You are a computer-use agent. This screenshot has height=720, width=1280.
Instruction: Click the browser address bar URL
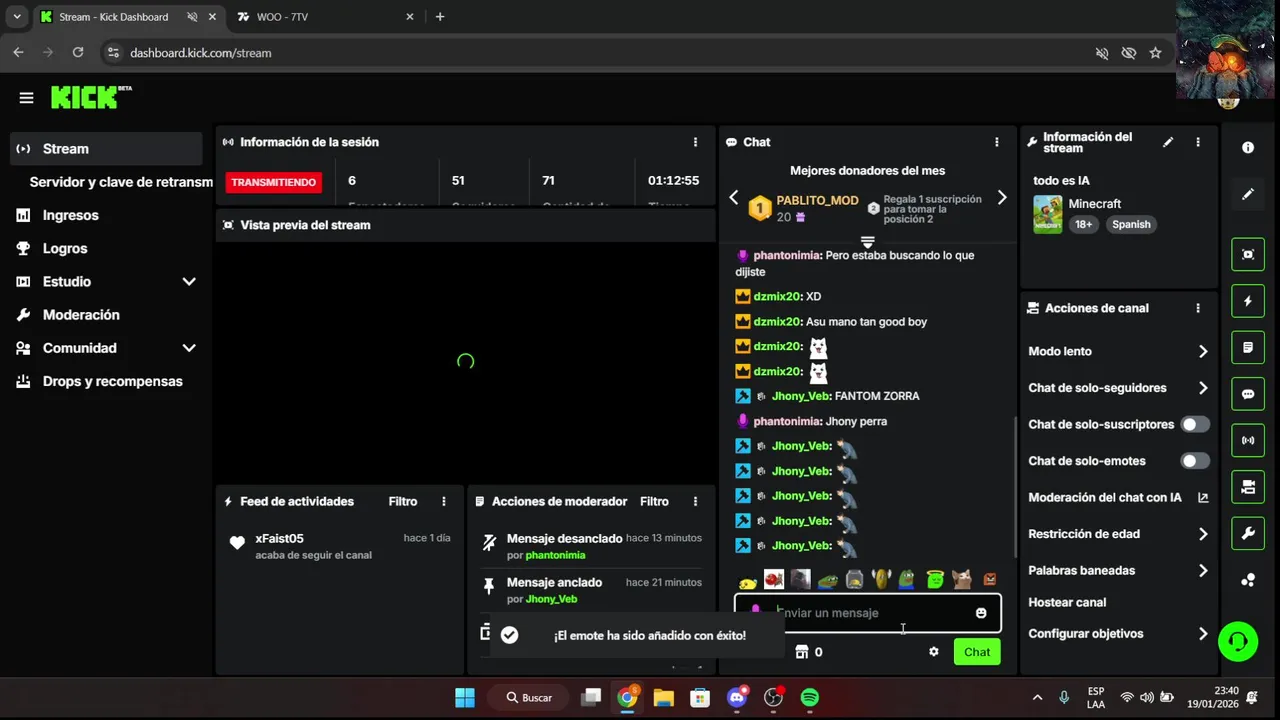coord(200,53)
